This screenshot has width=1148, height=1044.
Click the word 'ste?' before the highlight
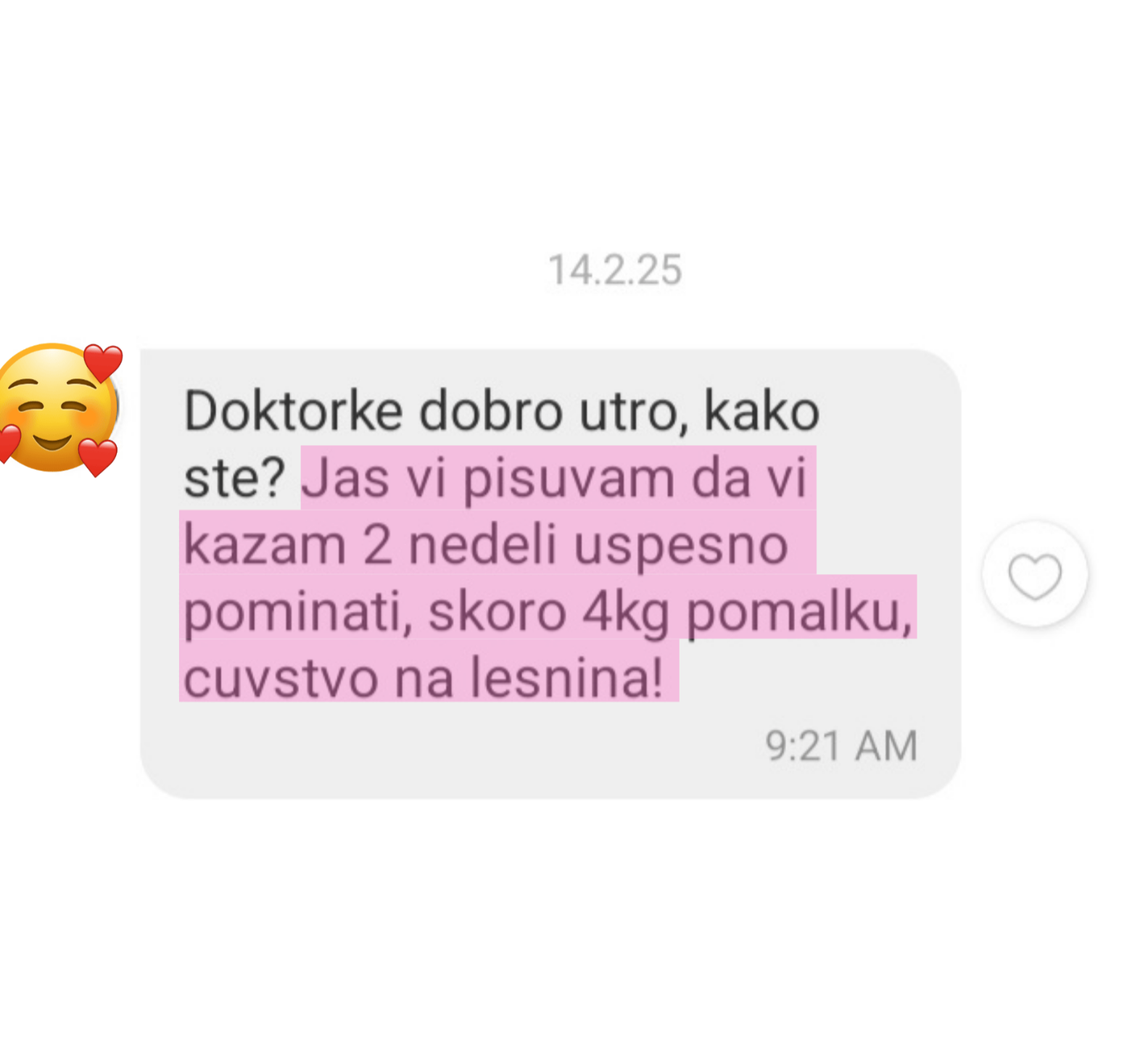(x=236, y=478)
